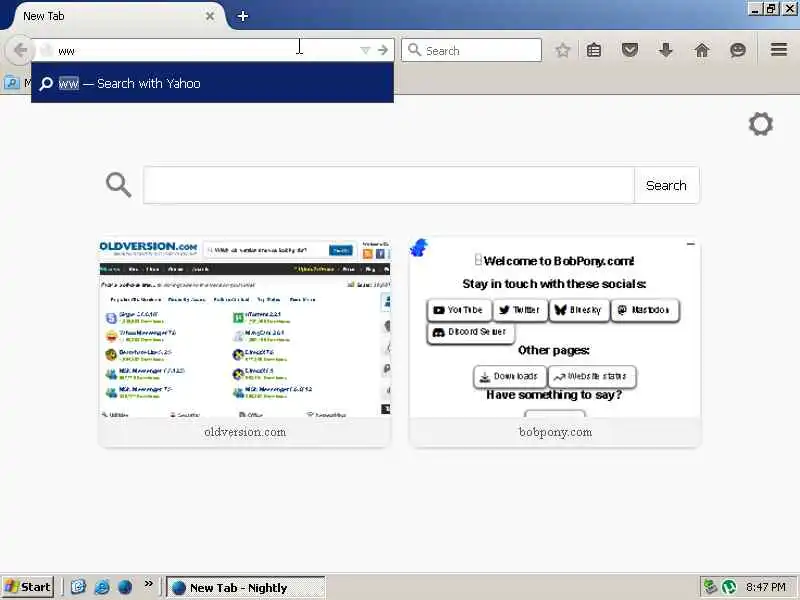The width and height of the screenshot is (800, 600).
Task: Click the Search button on new tab page
Action: click(666, 185)
